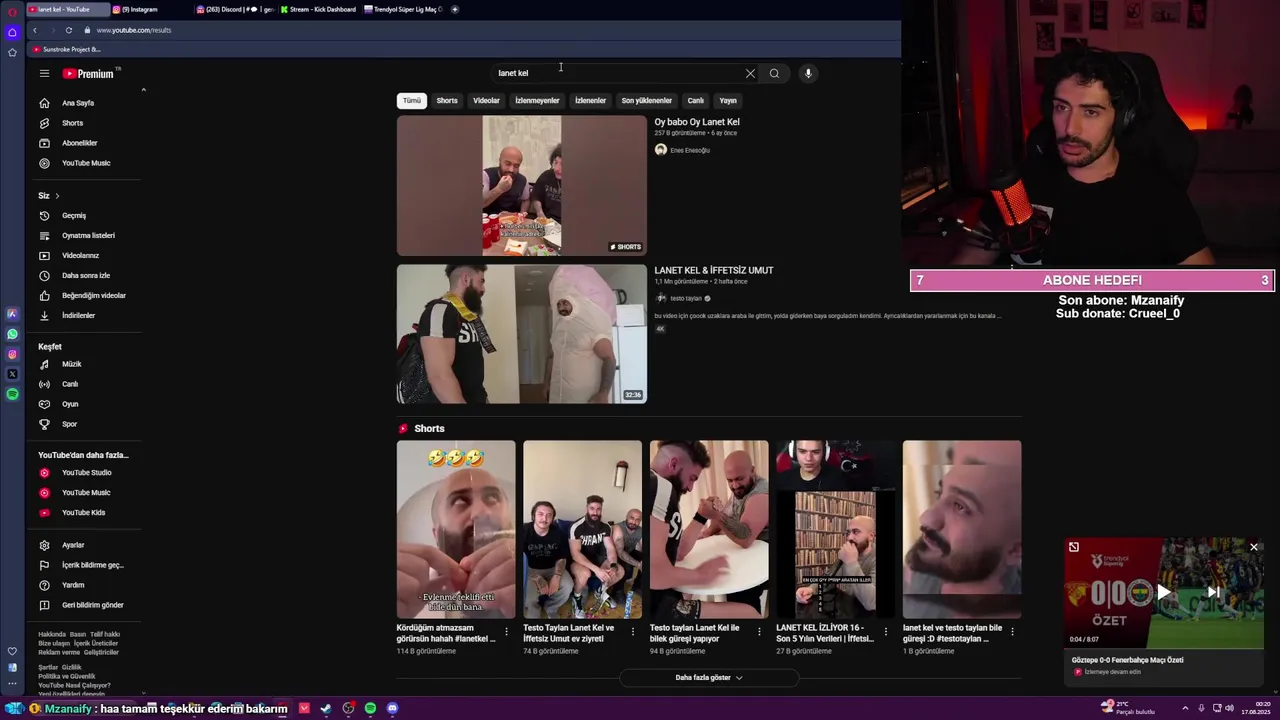Open Daha sonra izle list

tap(86, 275)
